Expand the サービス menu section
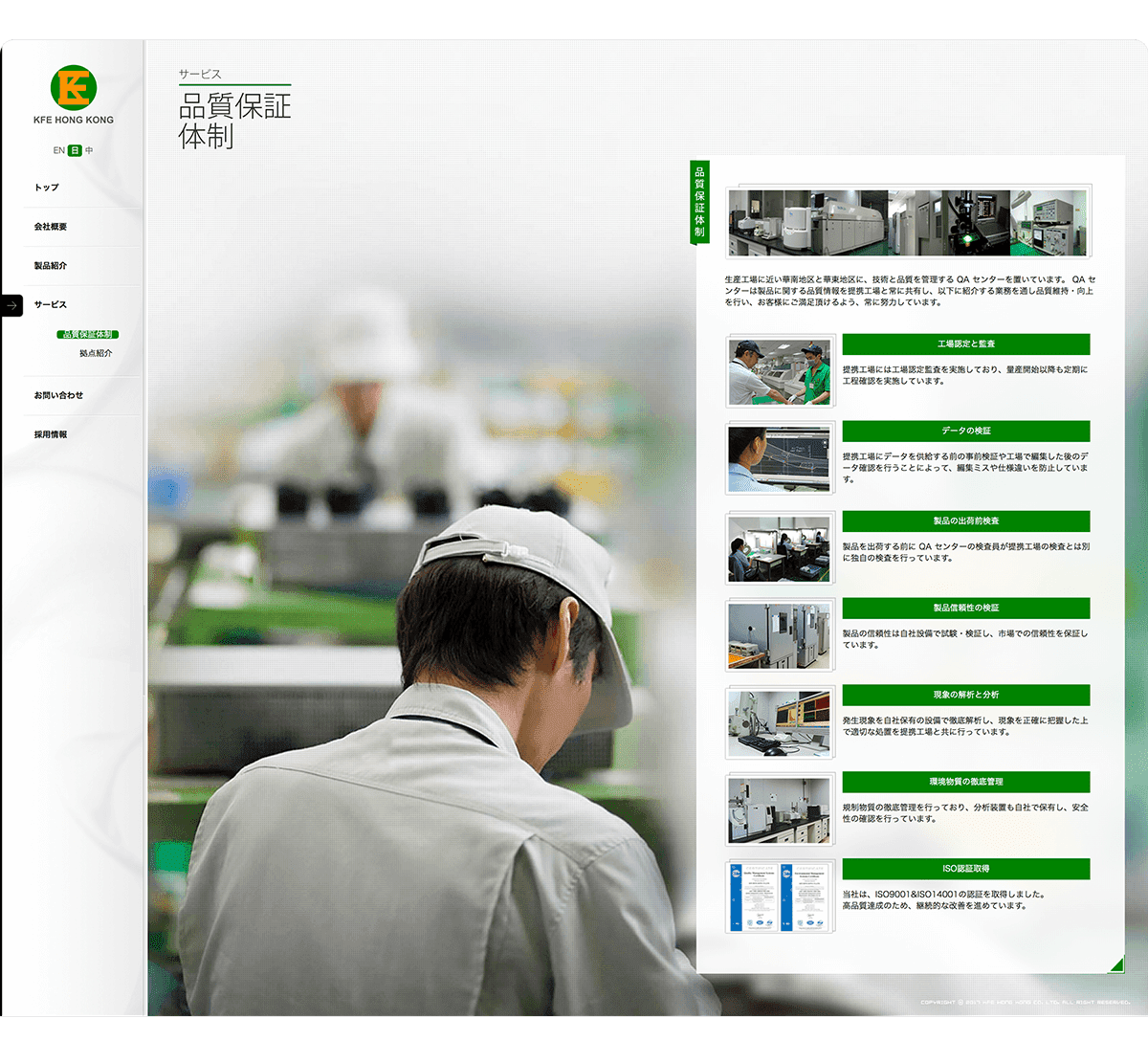Image resolution: width=1148 pixels, height=1063 pixels. point(51,304)
